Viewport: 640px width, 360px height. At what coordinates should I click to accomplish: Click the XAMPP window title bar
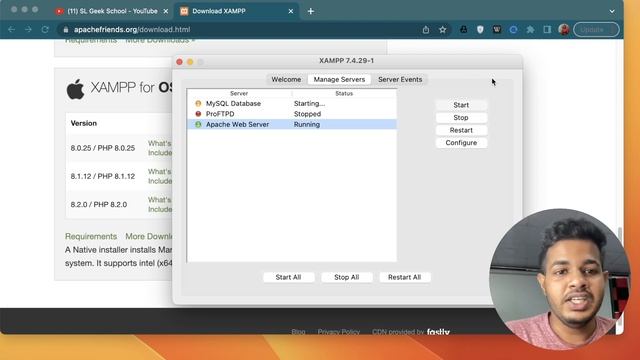point(347,61)
